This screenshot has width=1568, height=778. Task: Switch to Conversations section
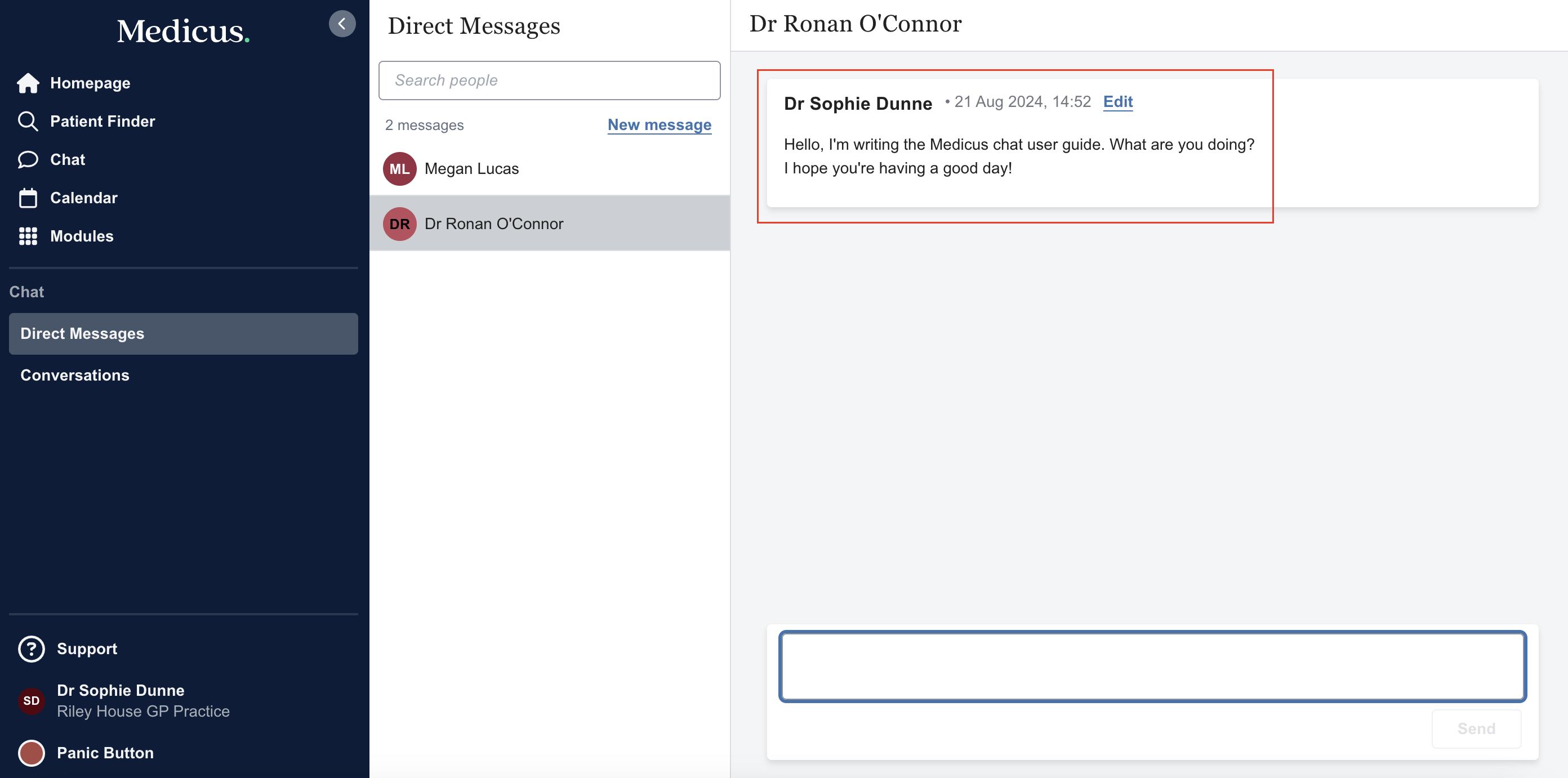[x=75, y=375]
